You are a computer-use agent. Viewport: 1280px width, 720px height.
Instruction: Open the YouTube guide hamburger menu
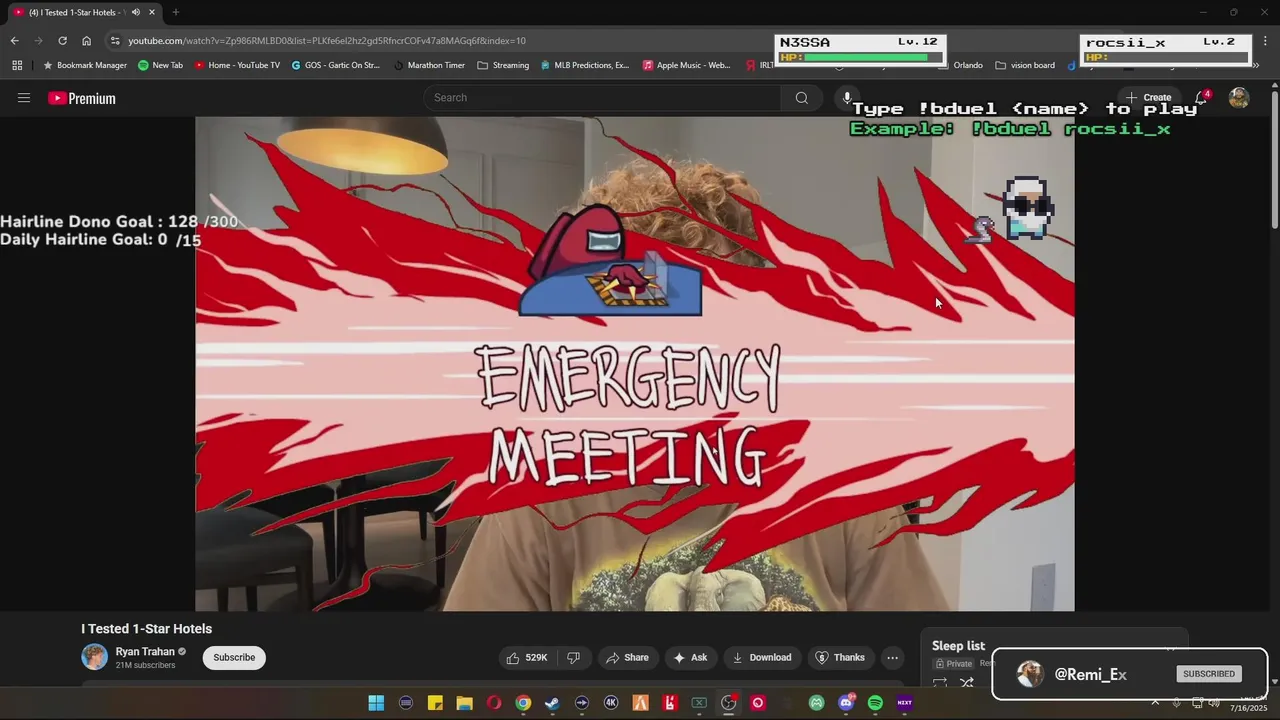point(24,98)
